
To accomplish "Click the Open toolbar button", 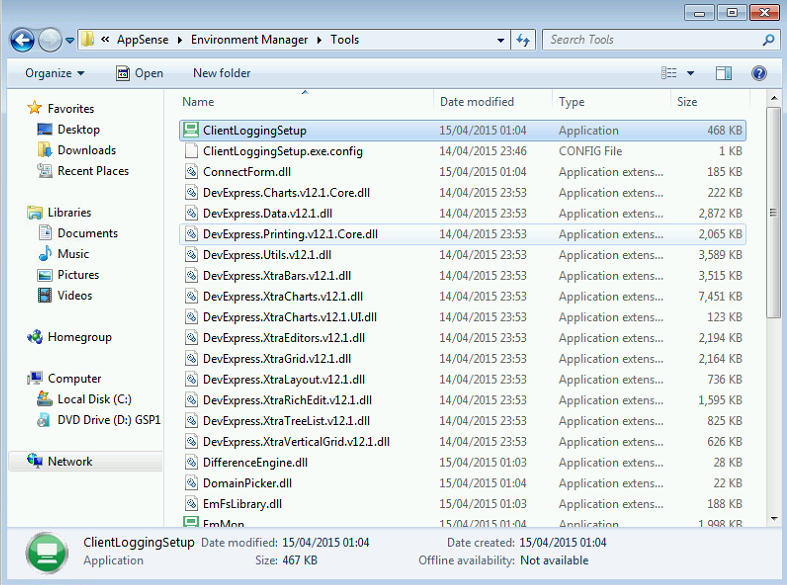I will (x=140, y=73).
